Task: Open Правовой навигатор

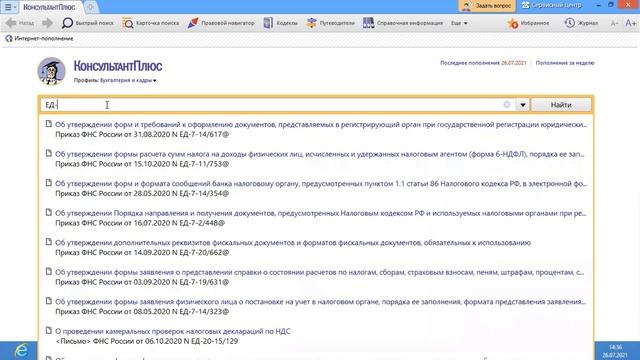Action: coord(221,23)
